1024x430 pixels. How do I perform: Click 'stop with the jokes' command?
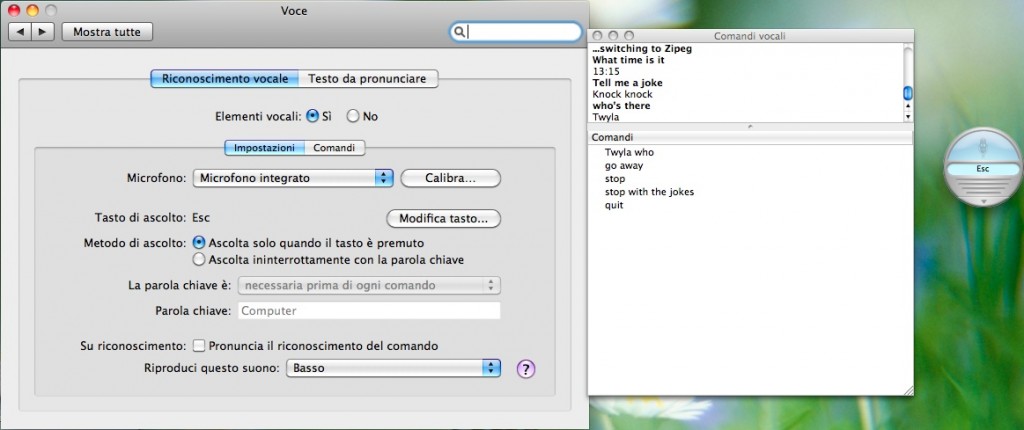click(649, 192)
